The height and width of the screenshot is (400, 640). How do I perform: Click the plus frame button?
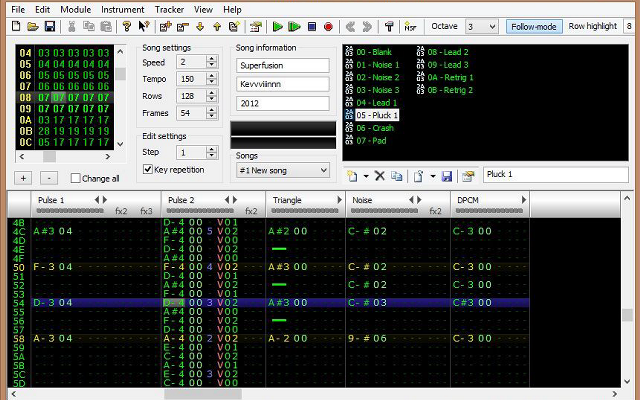click(x=23, y=178)
